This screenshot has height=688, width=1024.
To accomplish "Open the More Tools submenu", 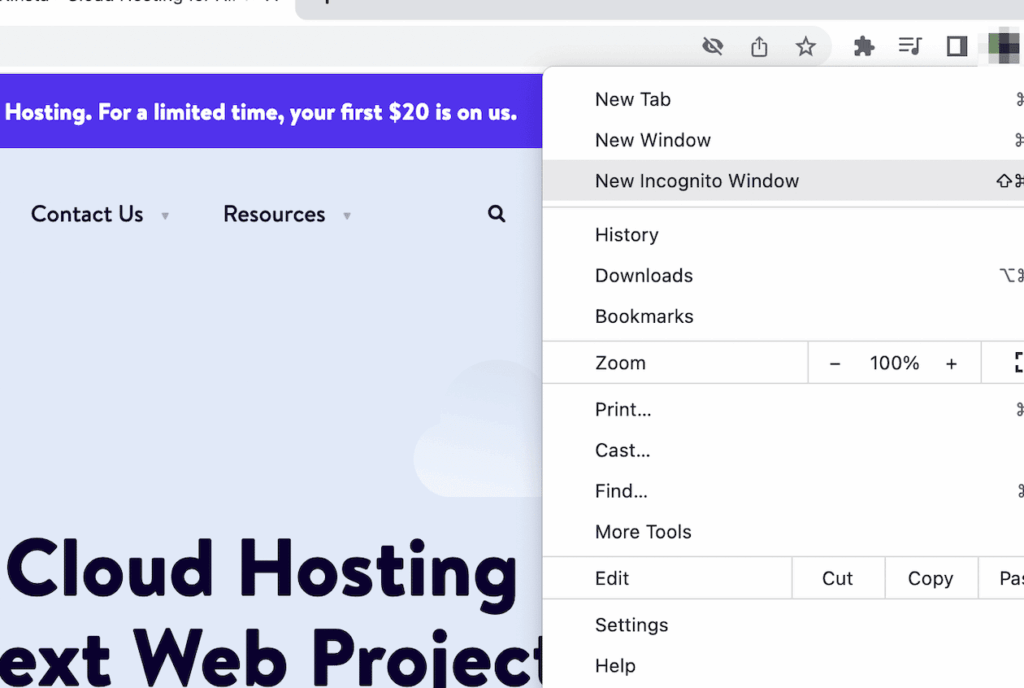I will click(643, 532).
